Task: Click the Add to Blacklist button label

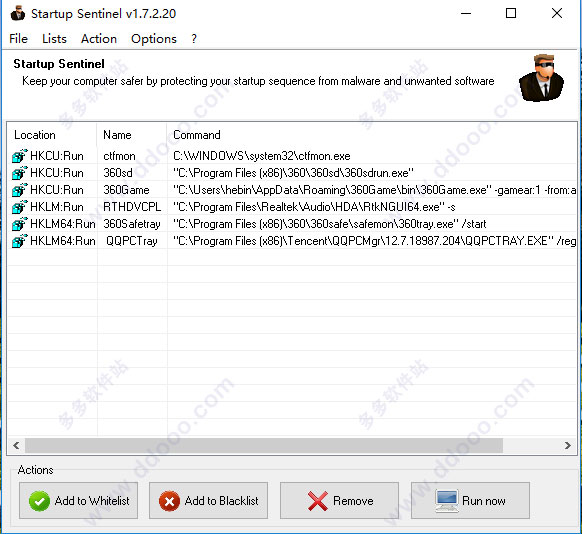Action: tap(222, 501)
